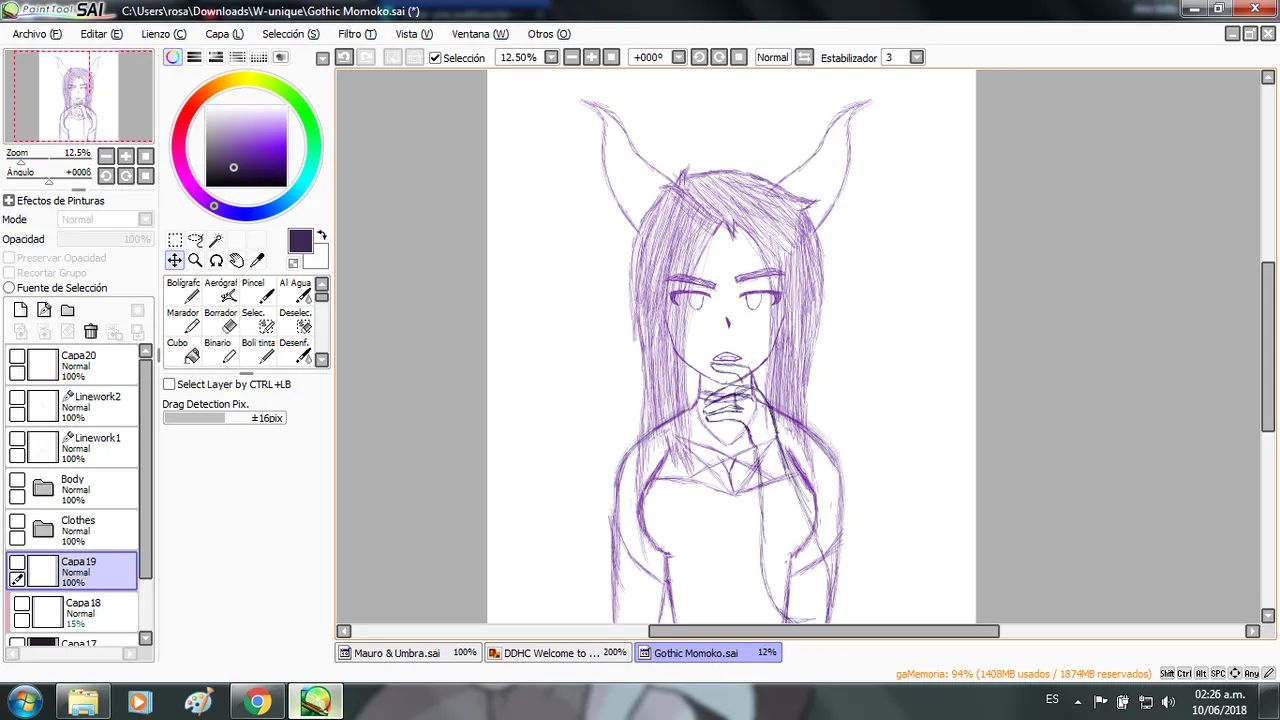
Task: Open the Estabilizador value dropdown
Action: pos(917,58)
